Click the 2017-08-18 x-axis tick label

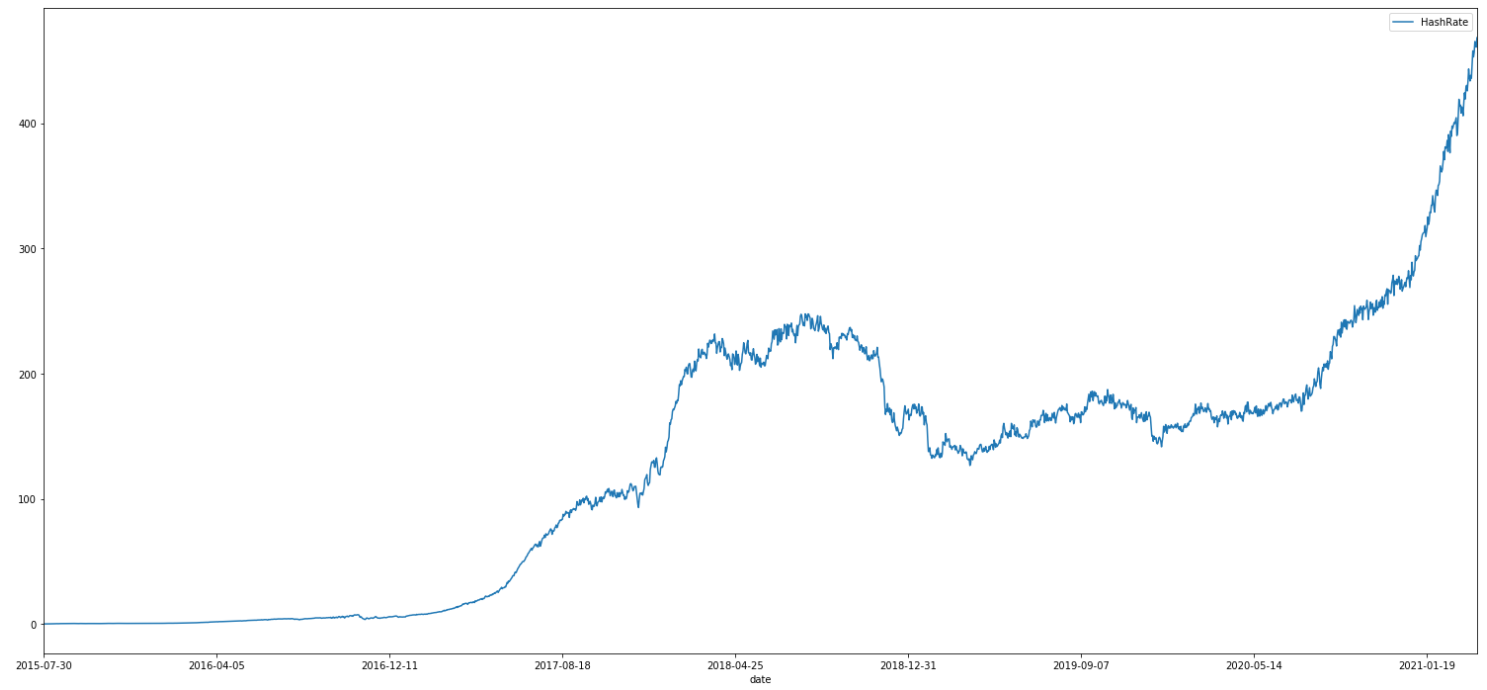click(562, 664)
